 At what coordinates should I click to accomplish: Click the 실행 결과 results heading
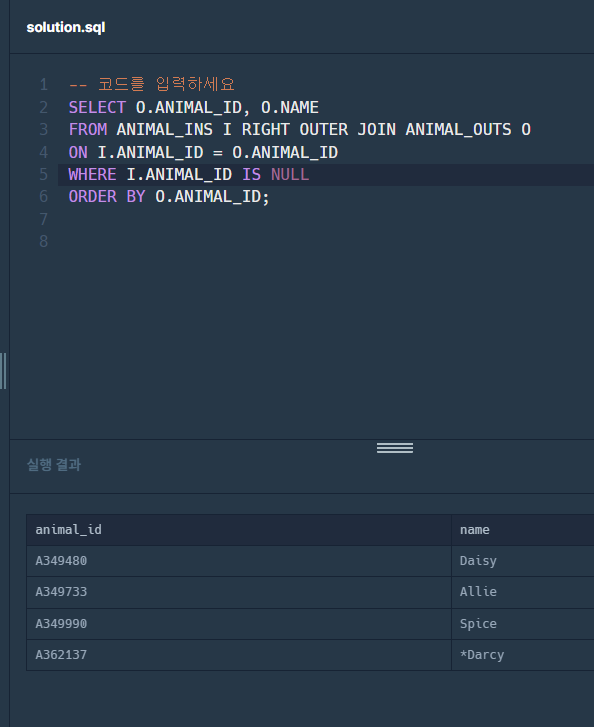(54, 465)
